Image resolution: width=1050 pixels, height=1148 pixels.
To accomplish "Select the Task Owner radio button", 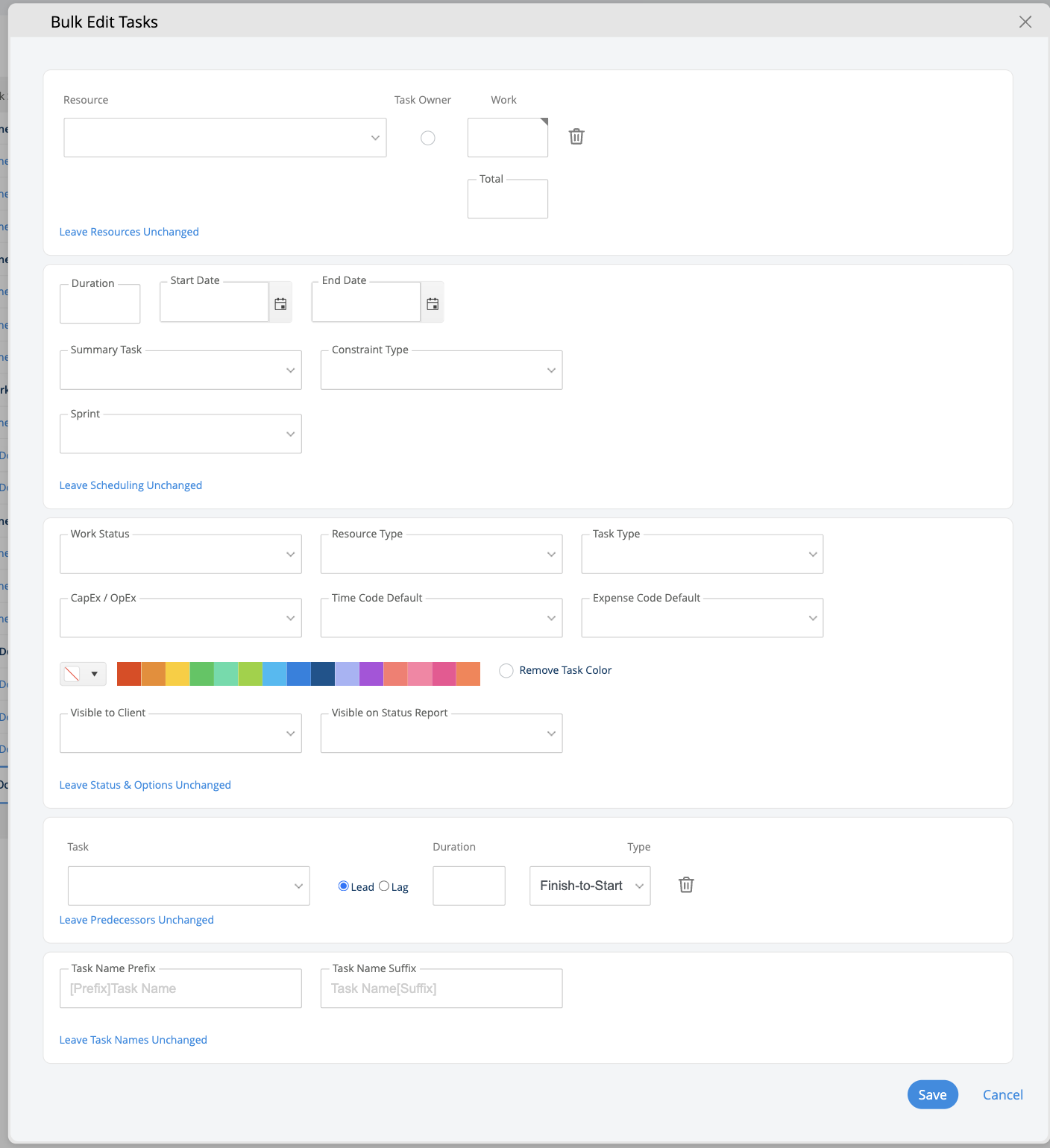I will (427, 138).
